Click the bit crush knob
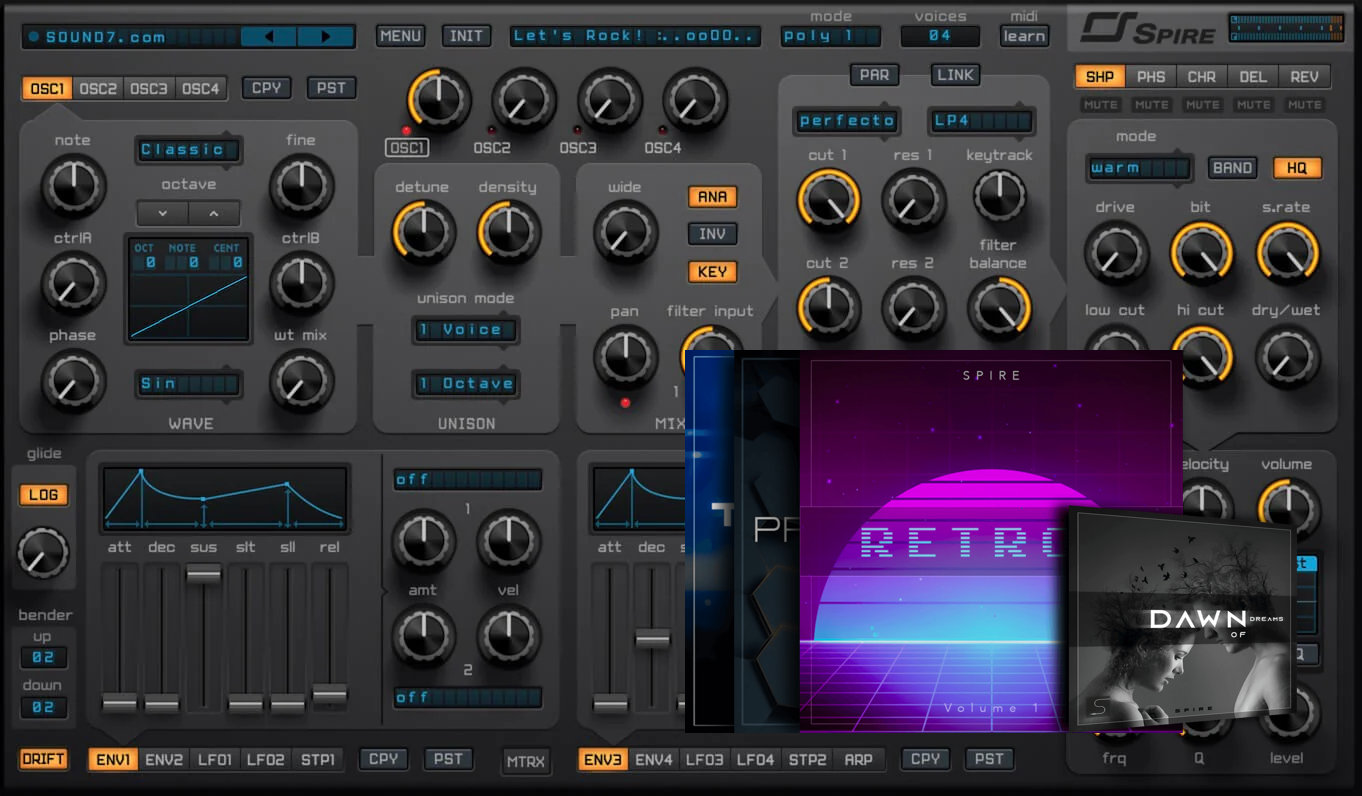The image size is (1362, 796). pyautogui.click(x=1202, y=253)
